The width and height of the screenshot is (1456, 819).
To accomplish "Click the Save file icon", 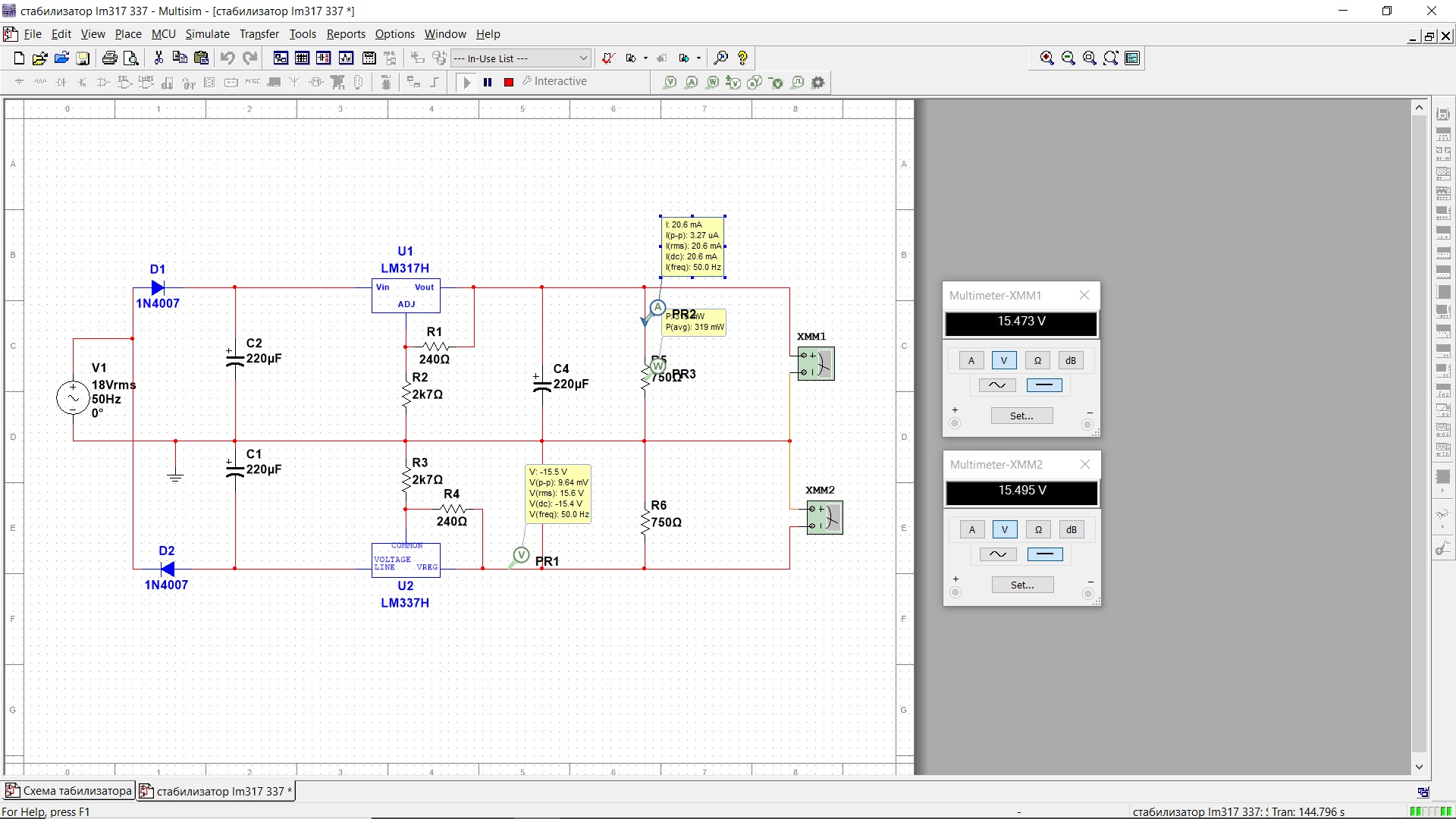I will coord(83,58).
